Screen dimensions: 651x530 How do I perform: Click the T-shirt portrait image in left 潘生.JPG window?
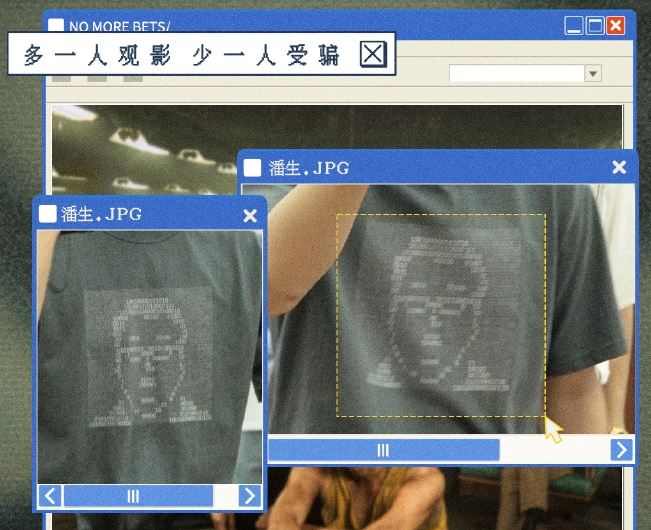click(x=149, y=358)
